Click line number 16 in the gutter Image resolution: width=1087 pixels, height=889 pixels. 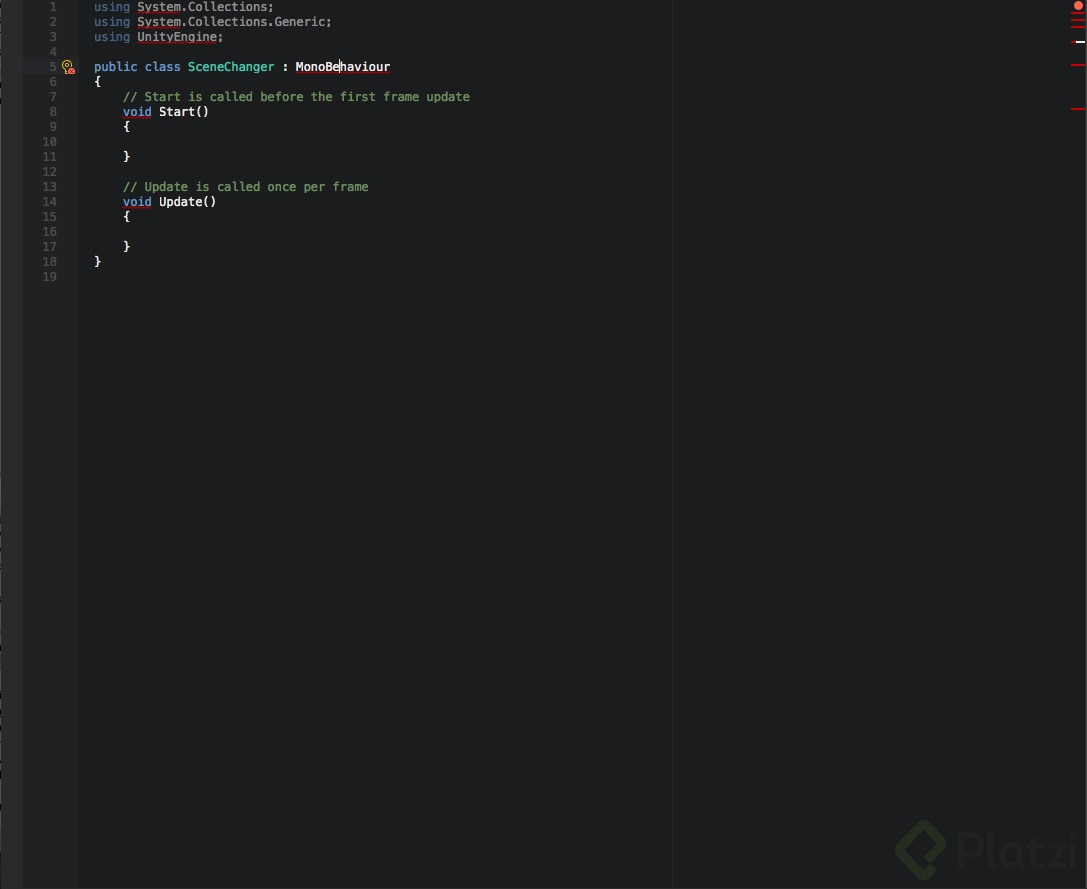coord(49,232)
